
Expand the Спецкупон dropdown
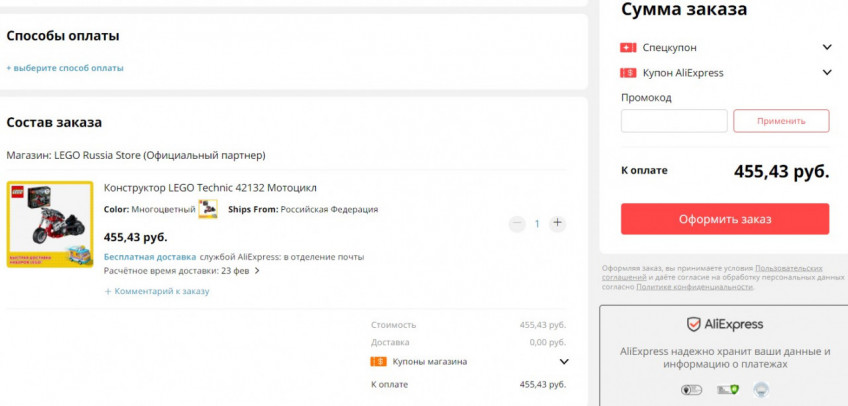pyautogui.click(x=827, y=47)
